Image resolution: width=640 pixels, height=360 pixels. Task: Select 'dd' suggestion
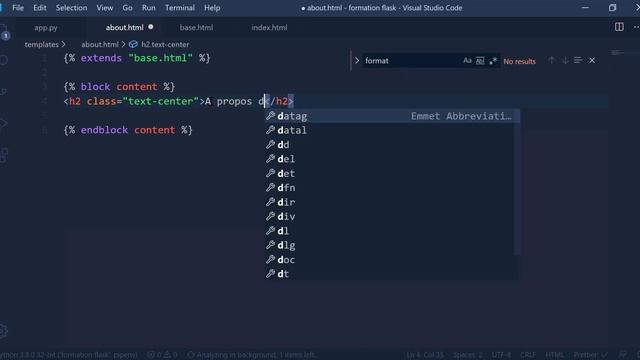click(390, 144)
